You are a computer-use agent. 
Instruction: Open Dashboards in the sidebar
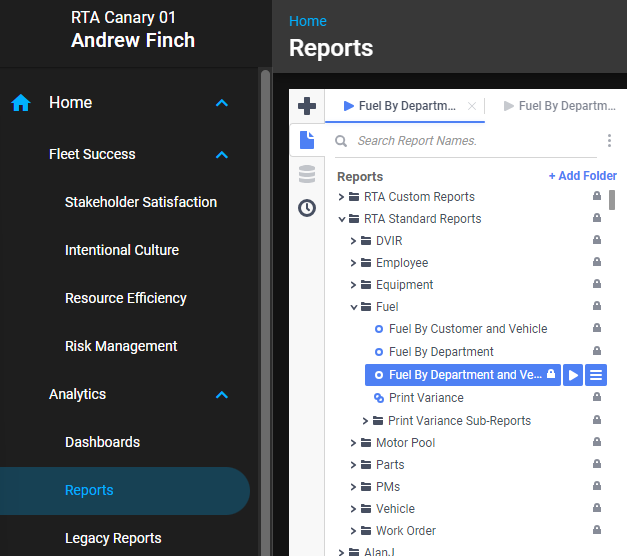102,442
